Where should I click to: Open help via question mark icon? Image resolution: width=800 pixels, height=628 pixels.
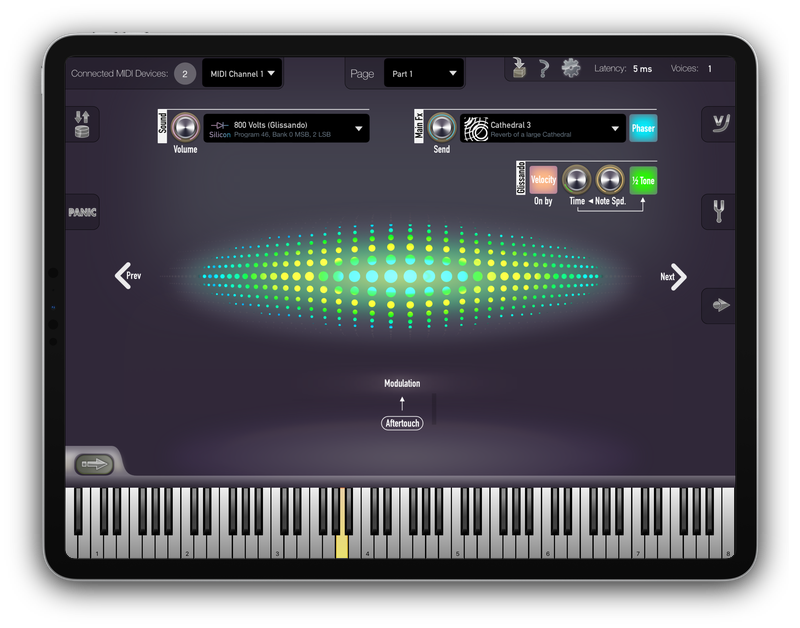point(544,69)
